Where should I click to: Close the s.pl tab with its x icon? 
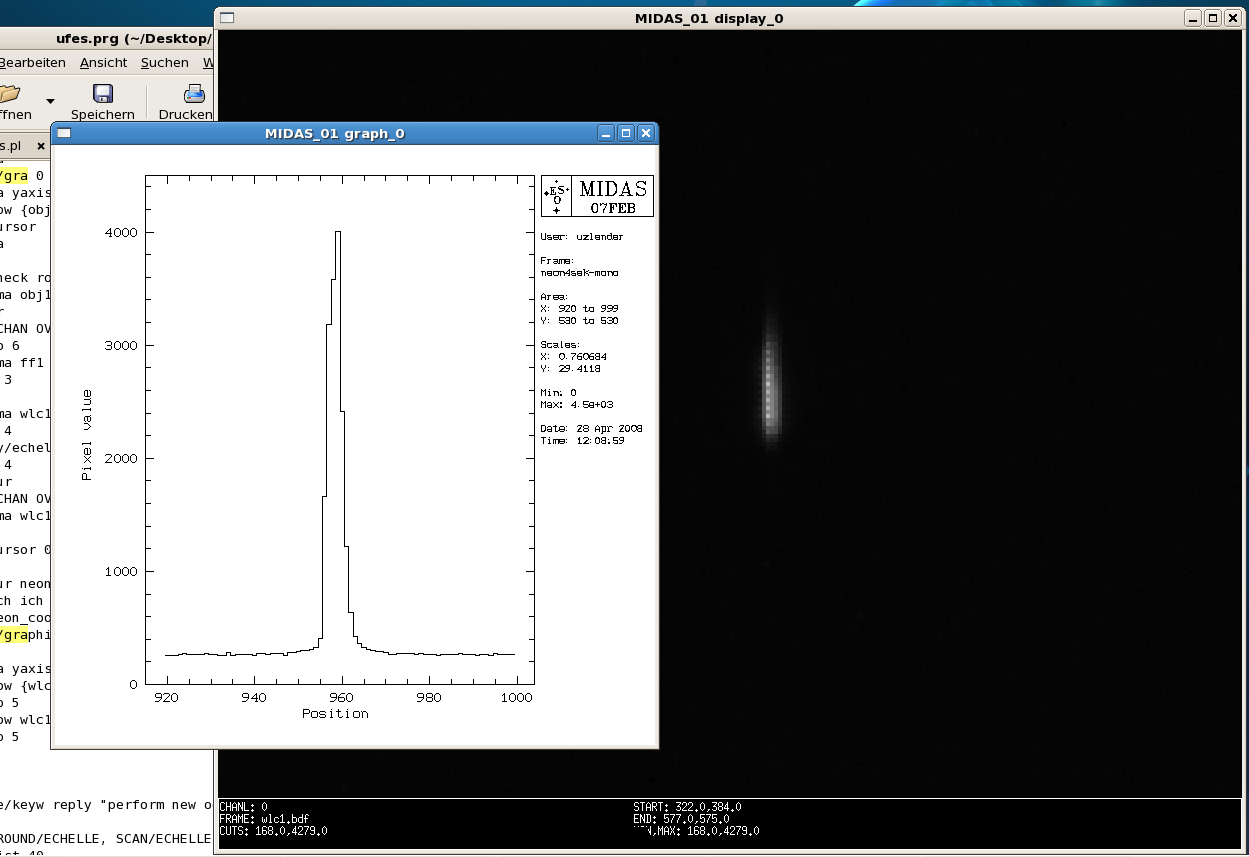[x=39, y=145]
